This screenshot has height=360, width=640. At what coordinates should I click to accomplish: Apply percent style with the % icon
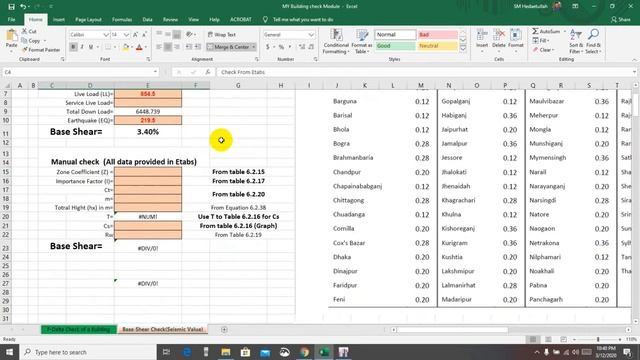[x=281, y=47]
